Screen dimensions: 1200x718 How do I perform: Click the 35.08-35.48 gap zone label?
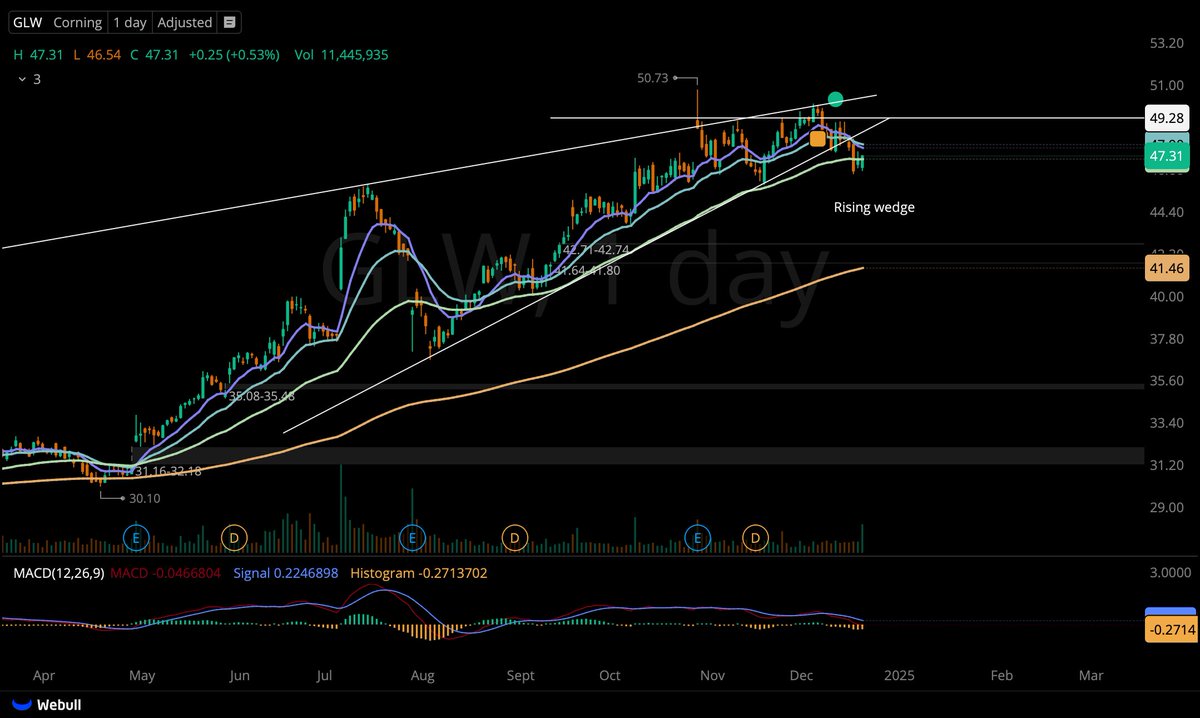(x=262, y=396)
